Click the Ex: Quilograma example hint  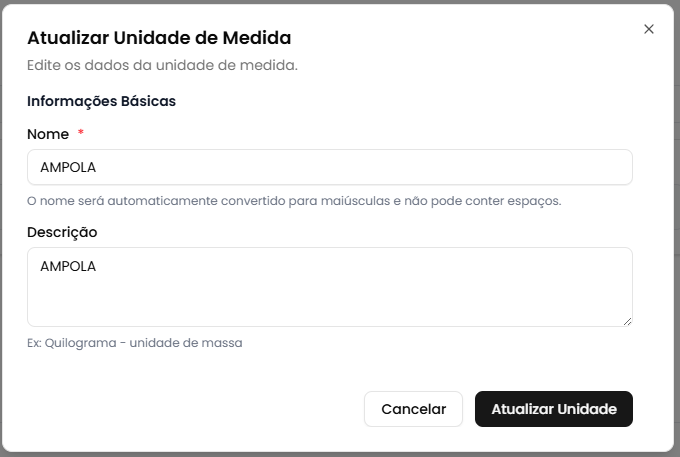134,343
